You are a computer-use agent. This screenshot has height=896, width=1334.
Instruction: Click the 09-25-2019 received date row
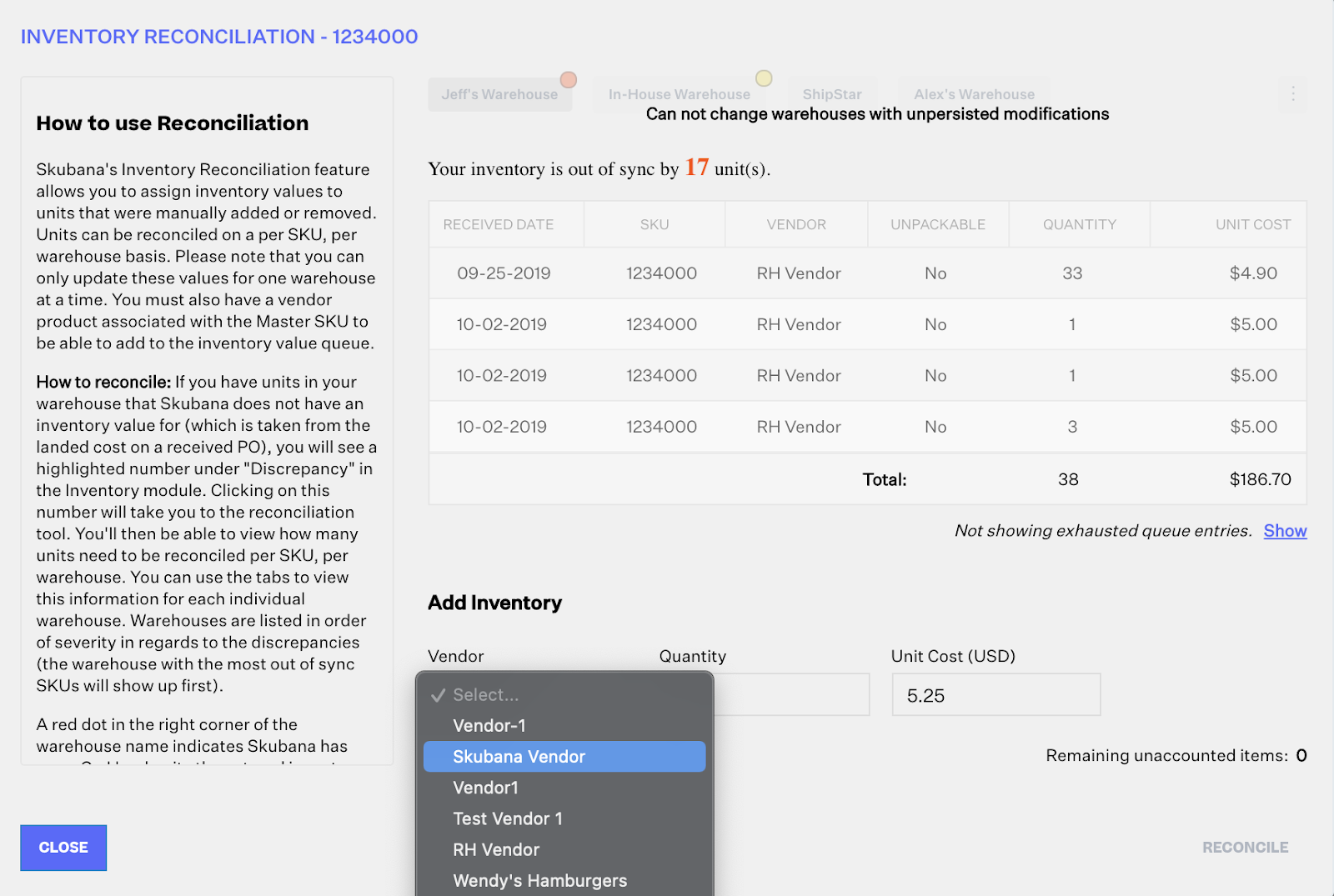coord(868,273)
